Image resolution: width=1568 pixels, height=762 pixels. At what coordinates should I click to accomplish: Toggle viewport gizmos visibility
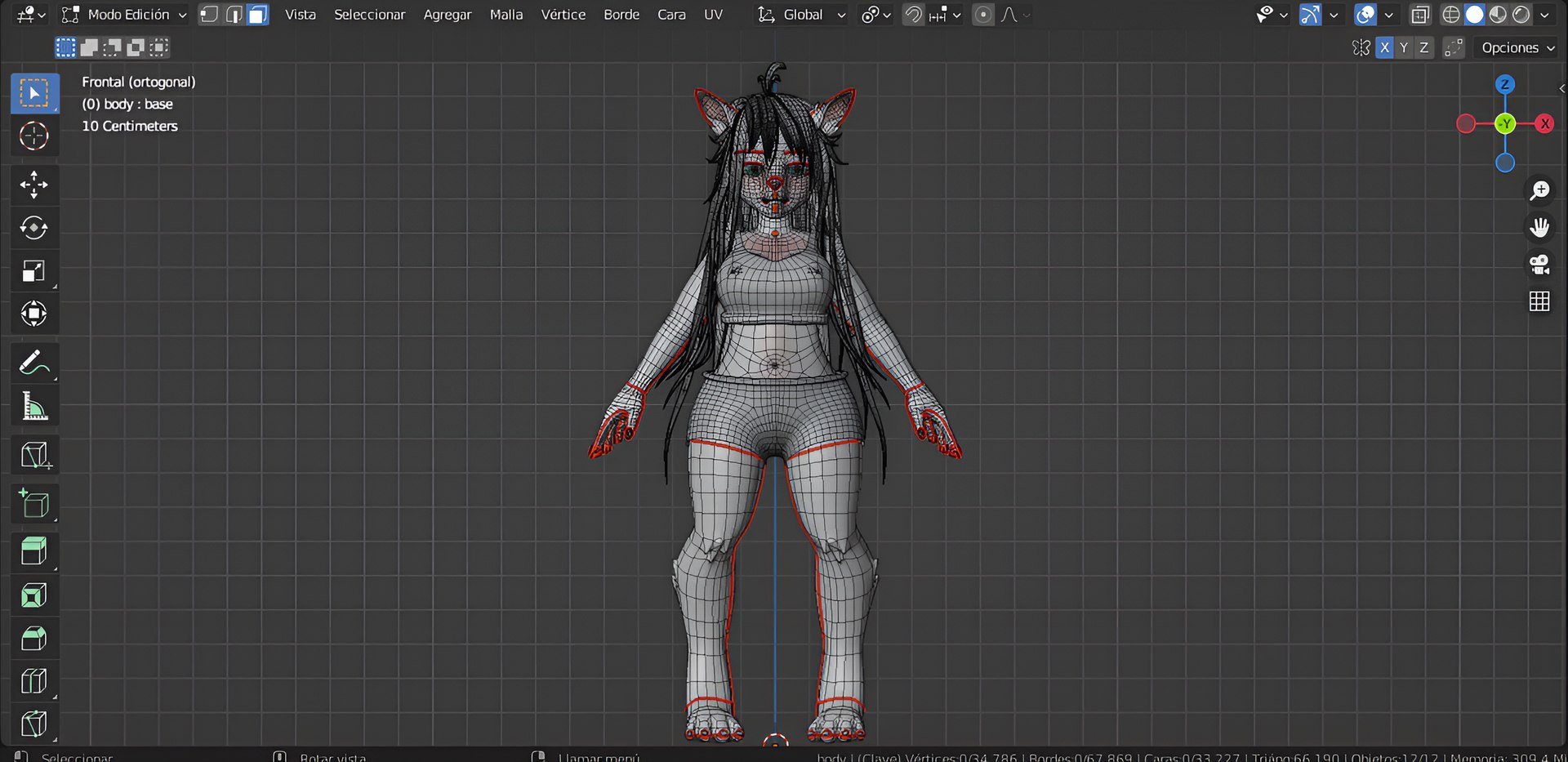(1310, 15)
